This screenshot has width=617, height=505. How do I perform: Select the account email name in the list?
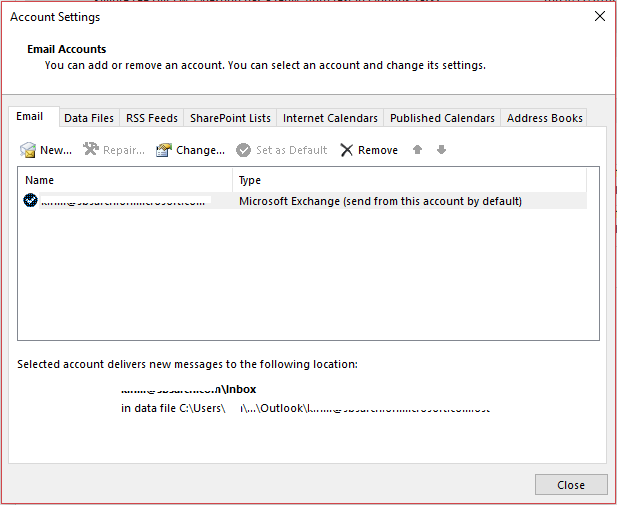tap(123, 201)
